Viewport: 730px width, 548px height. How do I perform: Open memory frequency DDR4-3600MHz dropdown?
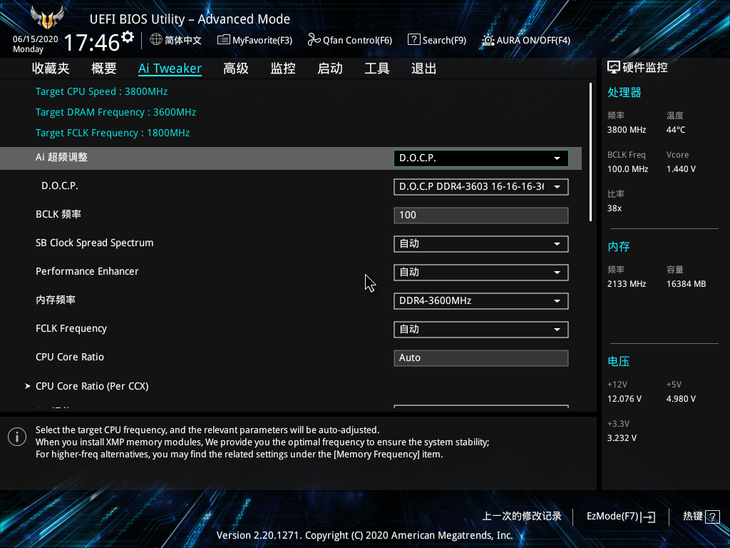481,301
